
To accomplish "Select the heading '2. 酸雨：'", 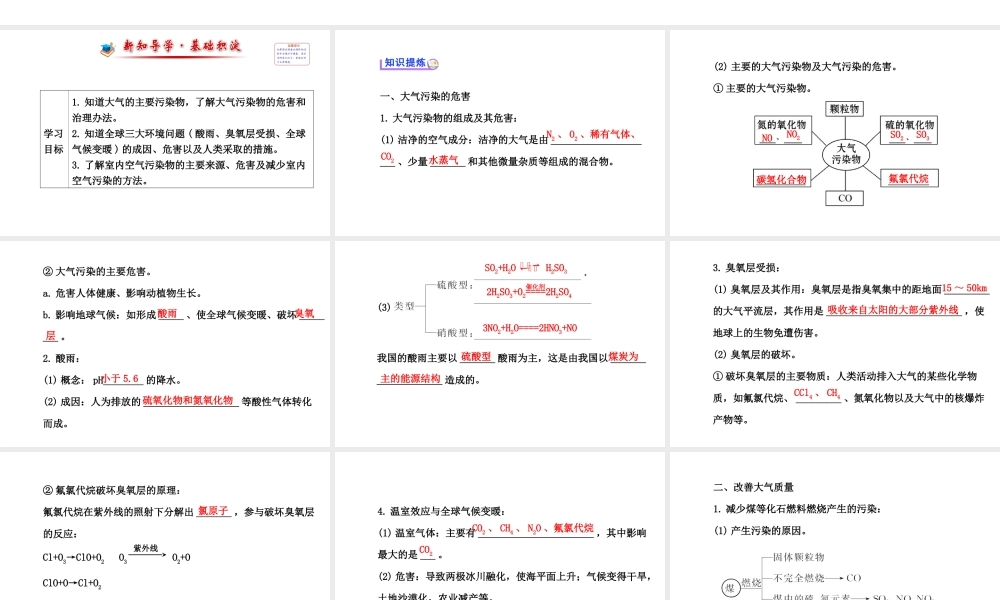I will pos(62,358).
